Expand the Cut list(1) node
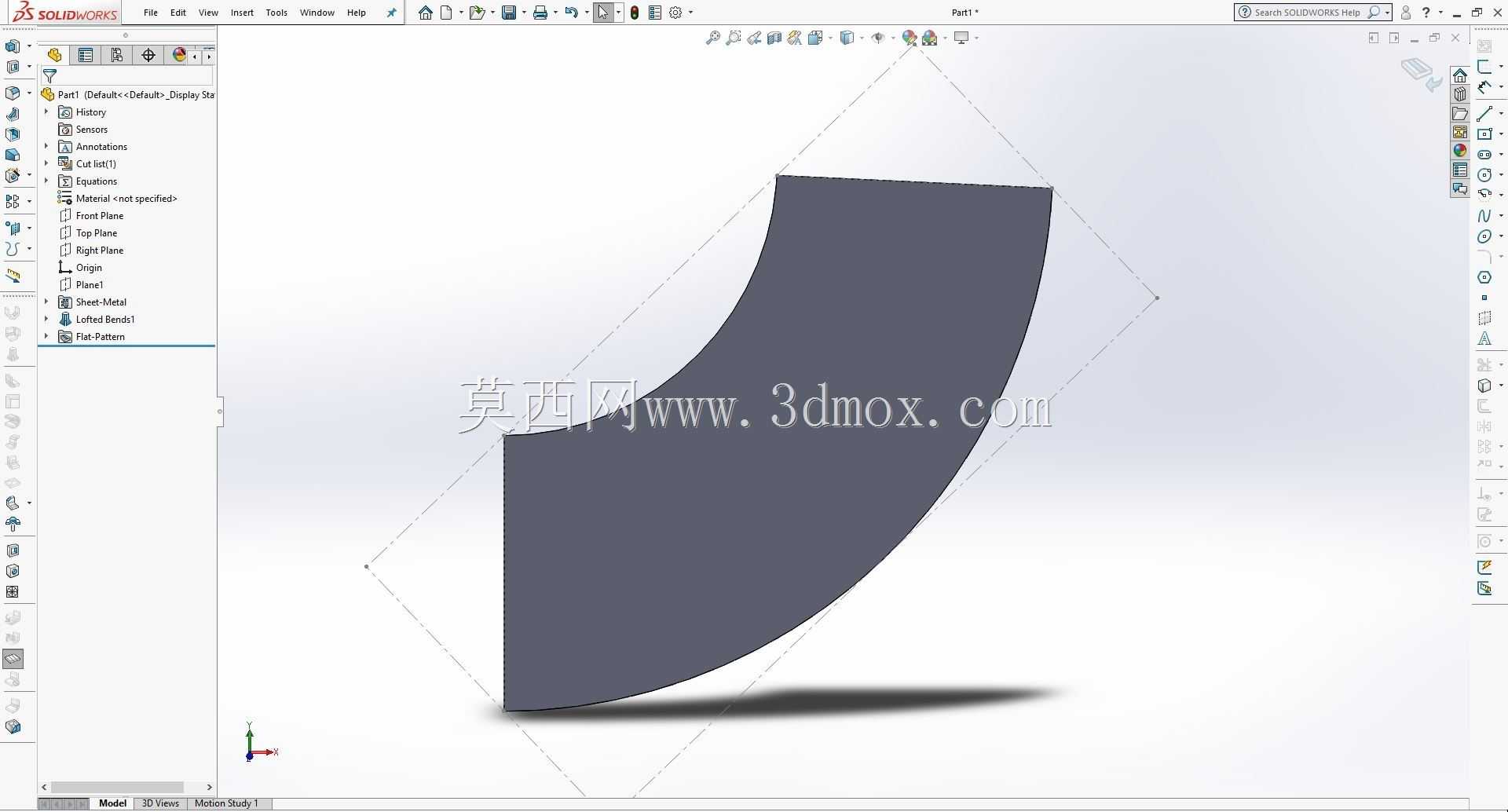 click(x=46, y=164)
